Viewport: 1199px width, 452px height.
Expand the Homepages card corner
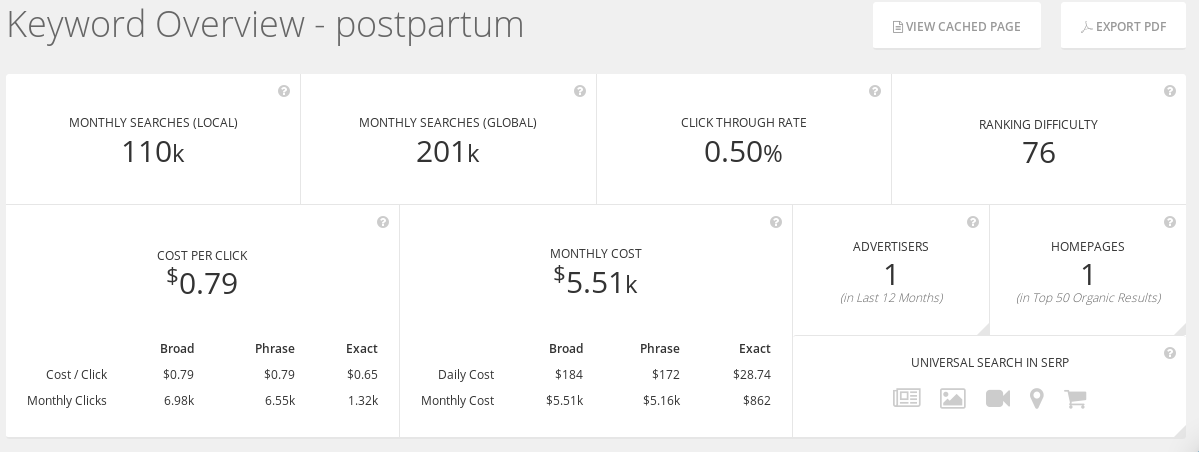click(x=1181, y=330)
